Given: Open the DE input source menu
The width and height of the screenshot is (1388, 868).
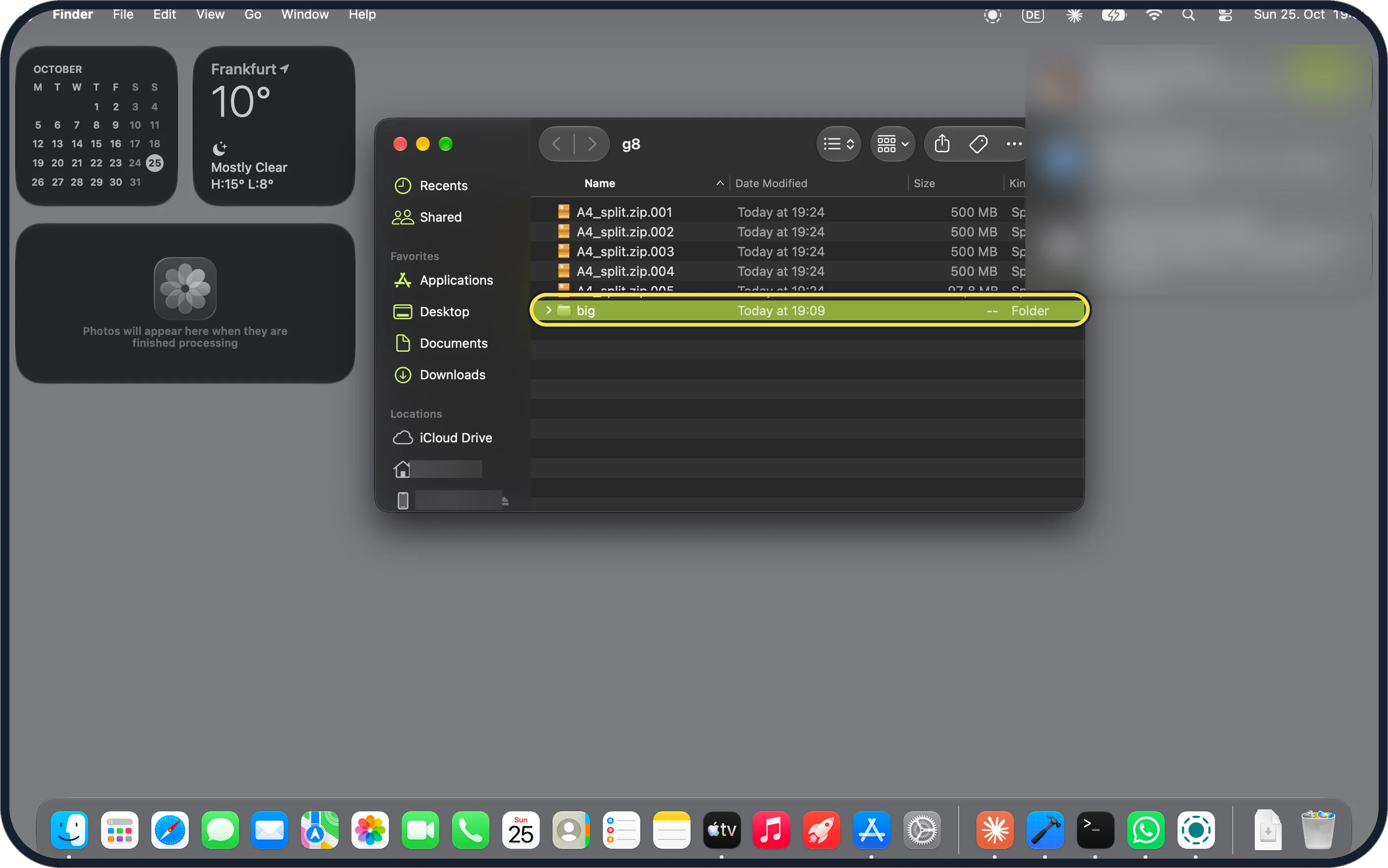Looking at the screenshot, I should coord(1033,15).
